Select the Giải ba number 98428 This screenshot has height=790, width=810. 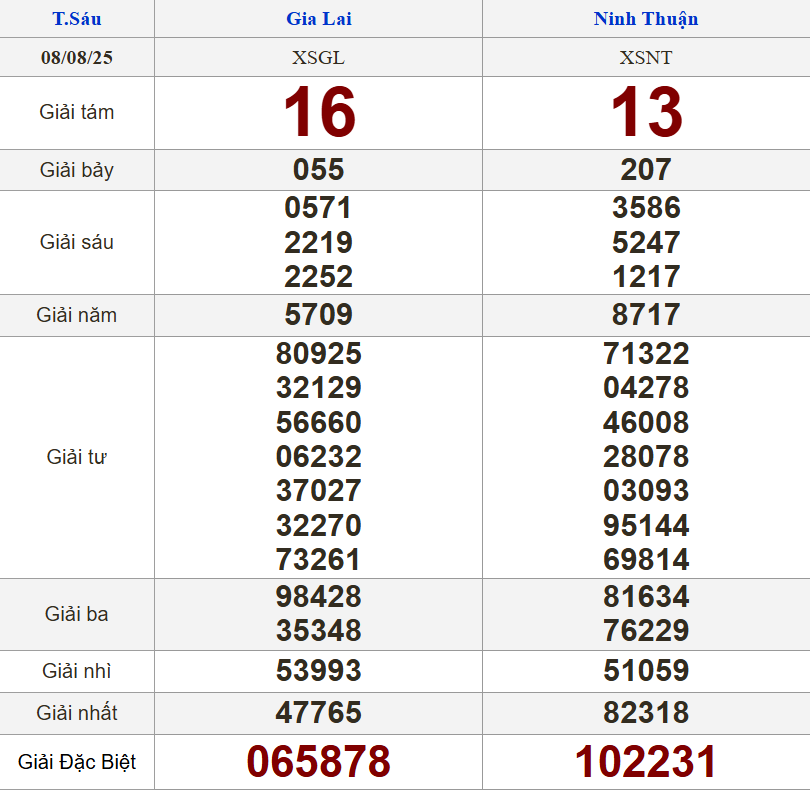click(319, 597)
